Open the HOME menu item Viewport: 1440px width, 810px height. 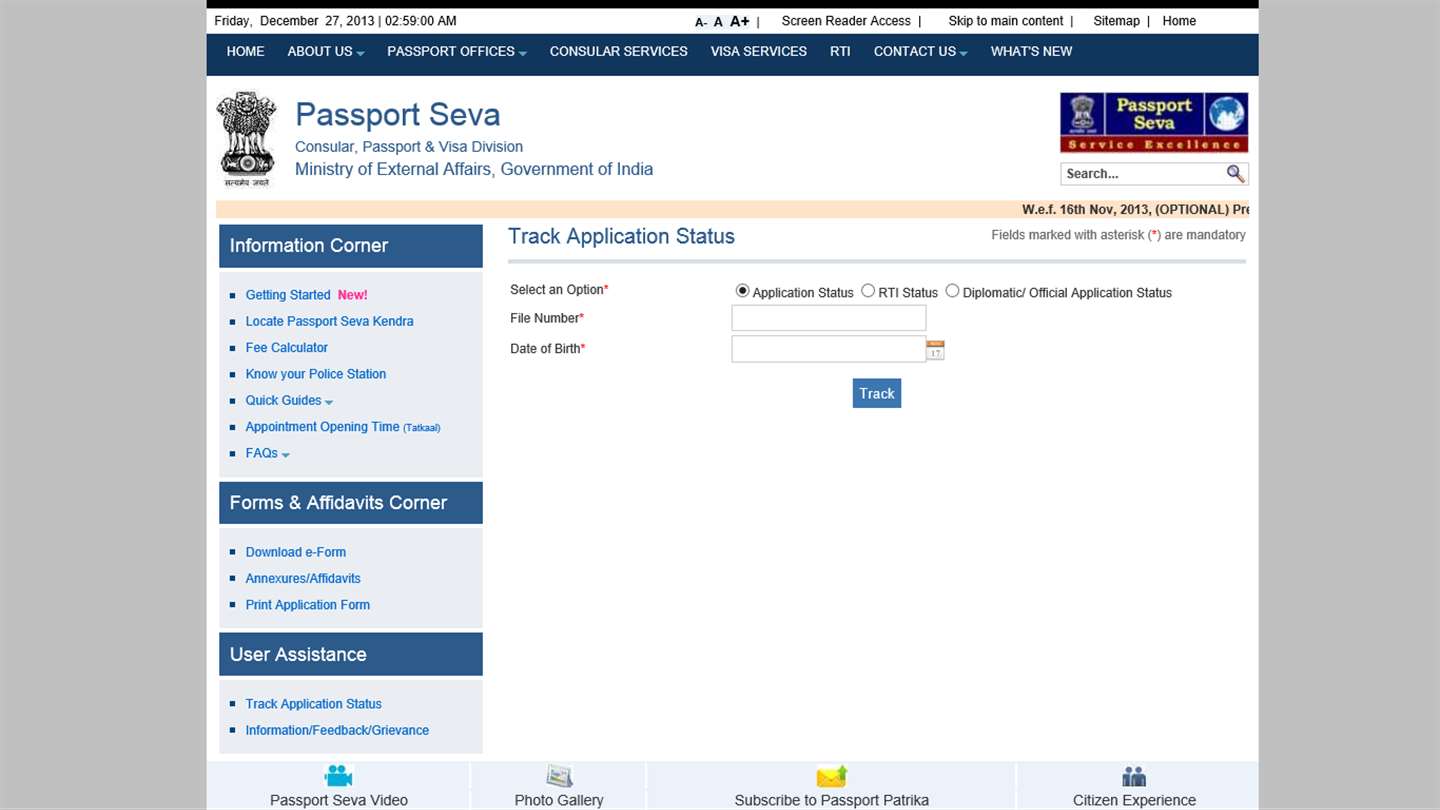pos(246,52)
